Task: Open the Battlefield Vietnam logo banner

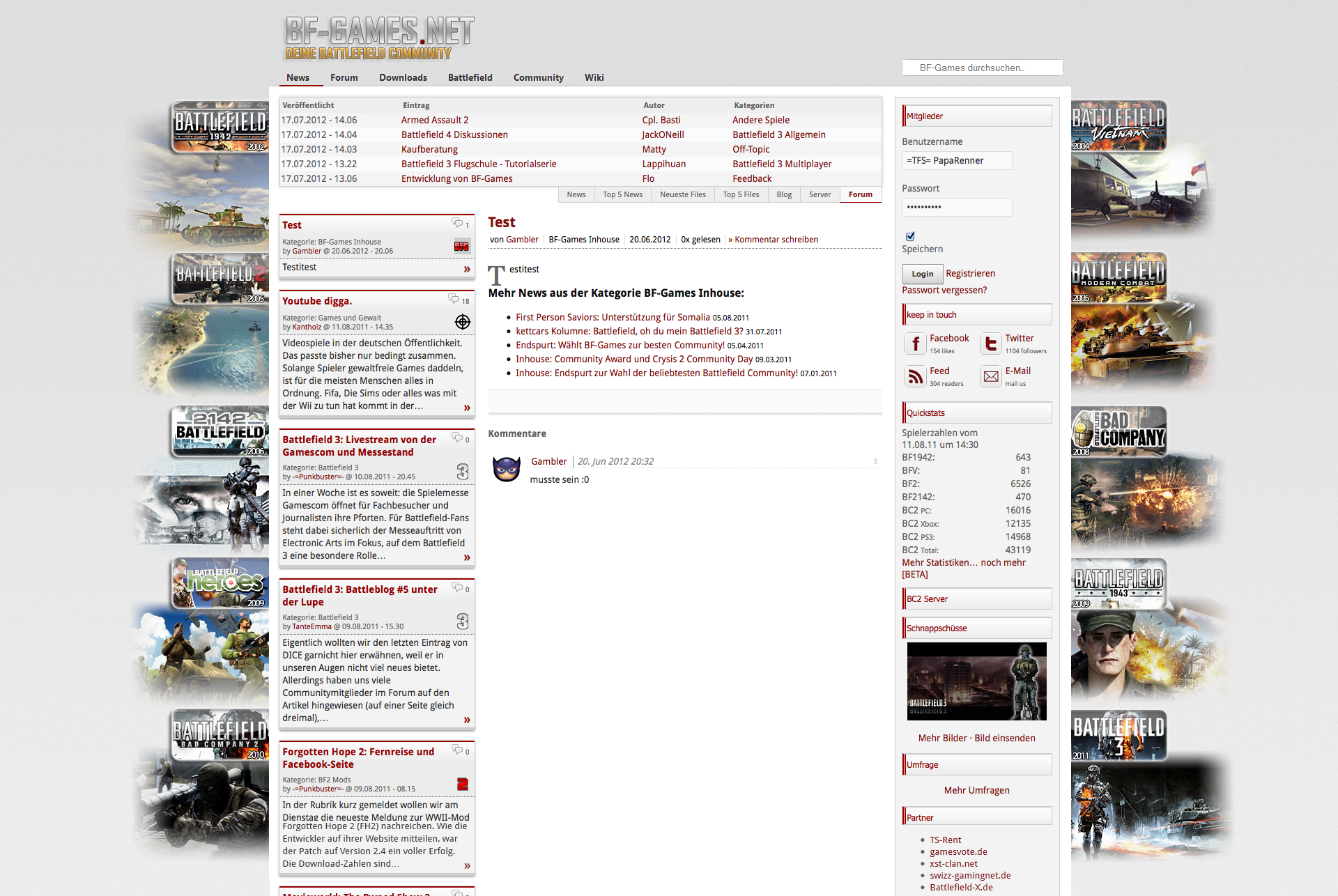Action: [1119, 125]
